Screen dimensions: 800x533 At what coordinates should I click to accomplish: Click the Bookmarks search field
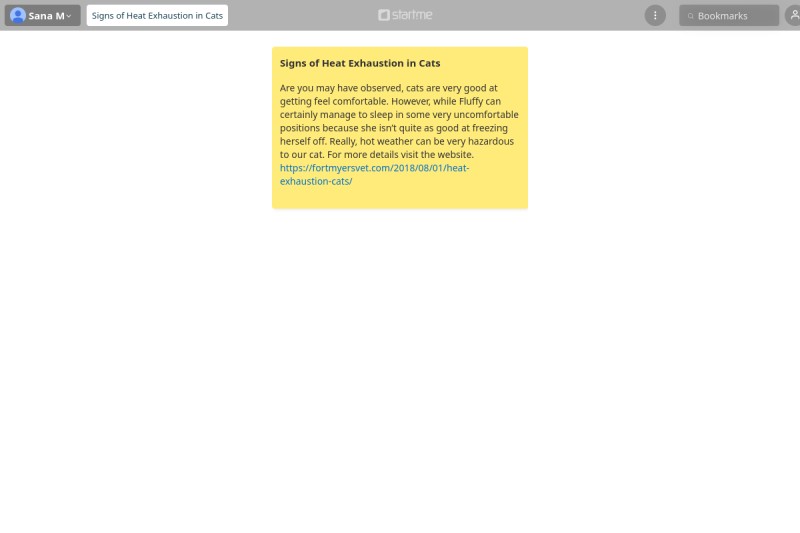click(729, 15)
